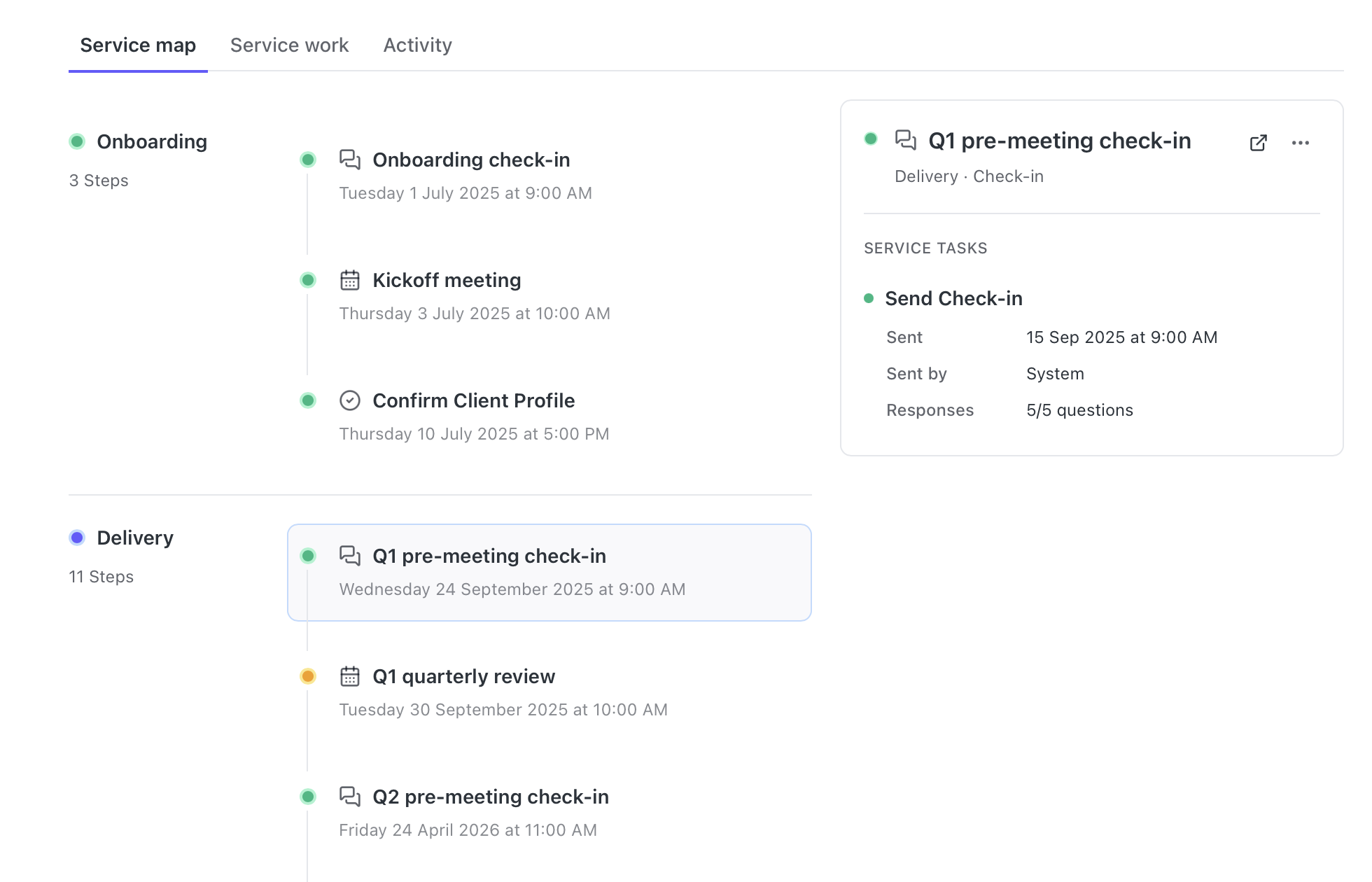Open the three-dot more options menu

click(1301, 143)
